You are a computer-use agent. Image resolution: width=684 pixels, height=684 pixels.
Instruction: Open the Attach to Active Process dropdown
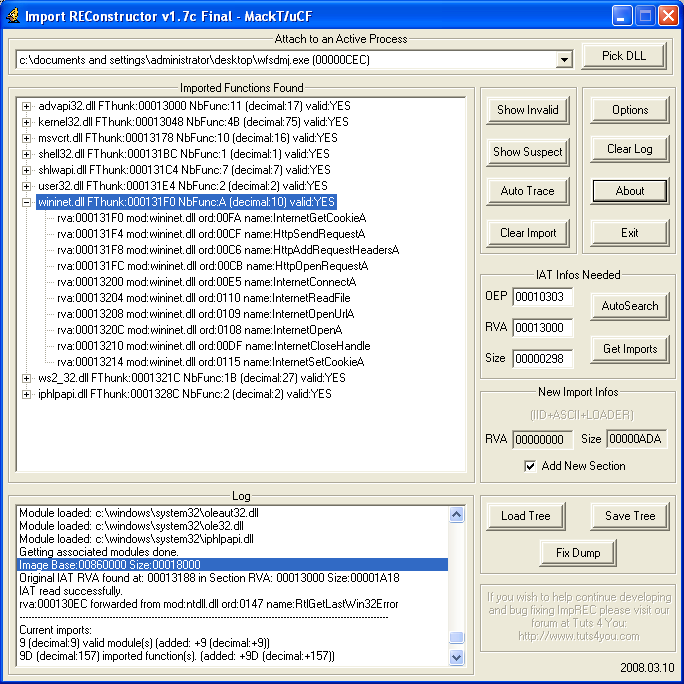(x=564, y=60)
